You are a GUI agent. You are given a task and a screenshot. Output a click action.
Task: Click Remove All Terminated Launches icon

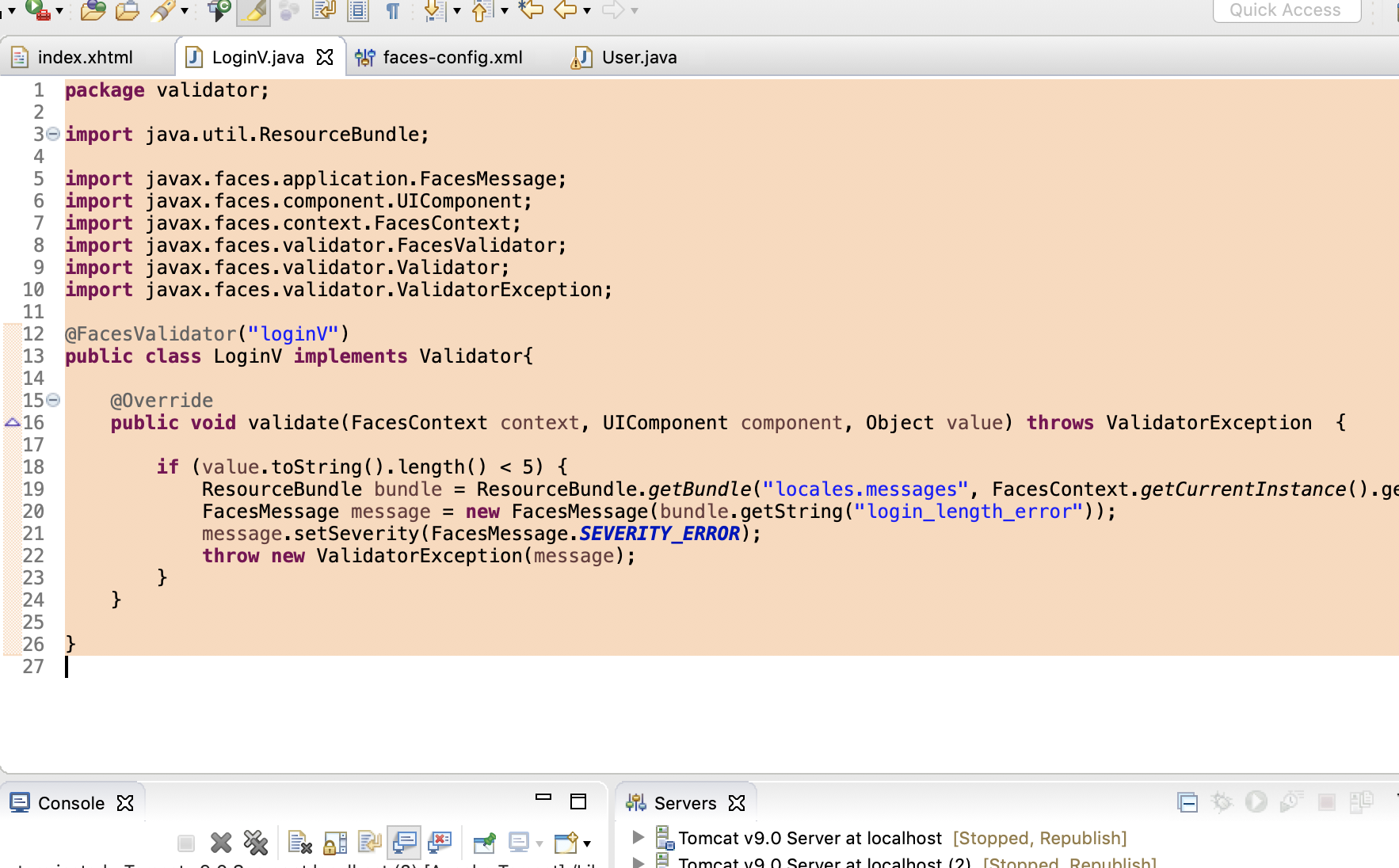256,843
